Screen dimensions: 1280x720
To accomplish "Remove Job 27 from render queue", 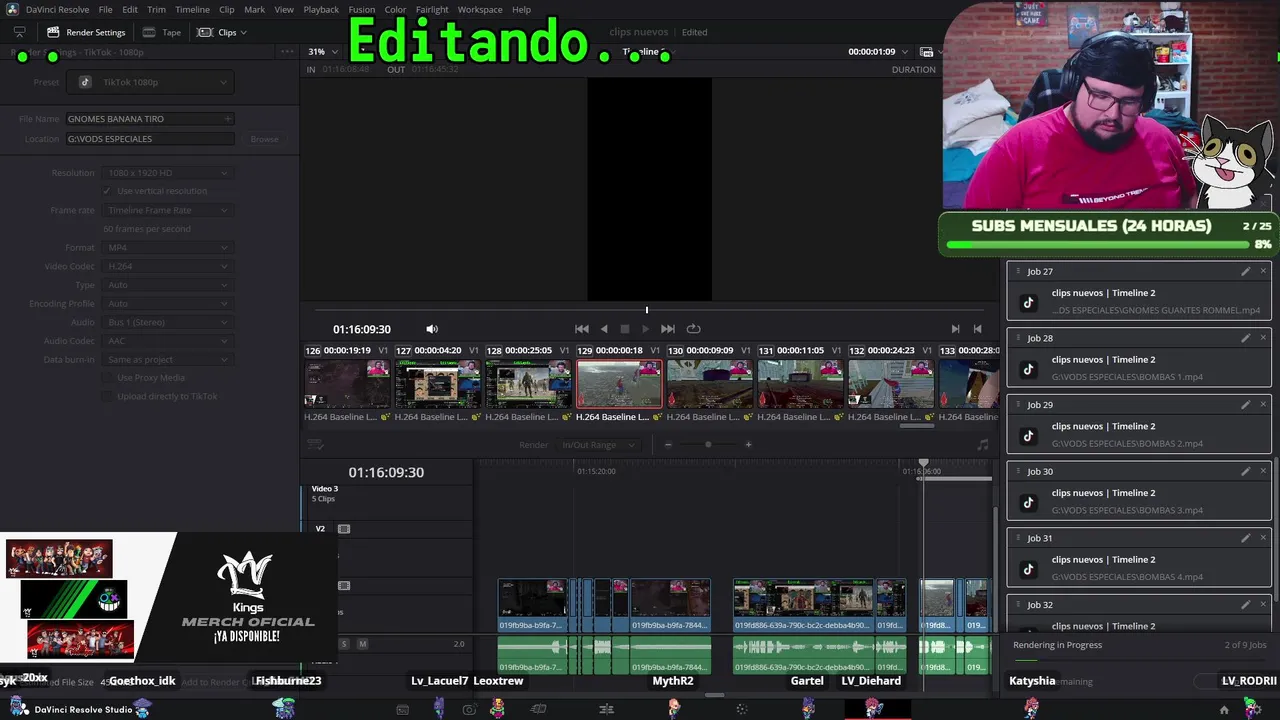I will pos(1263,271).
